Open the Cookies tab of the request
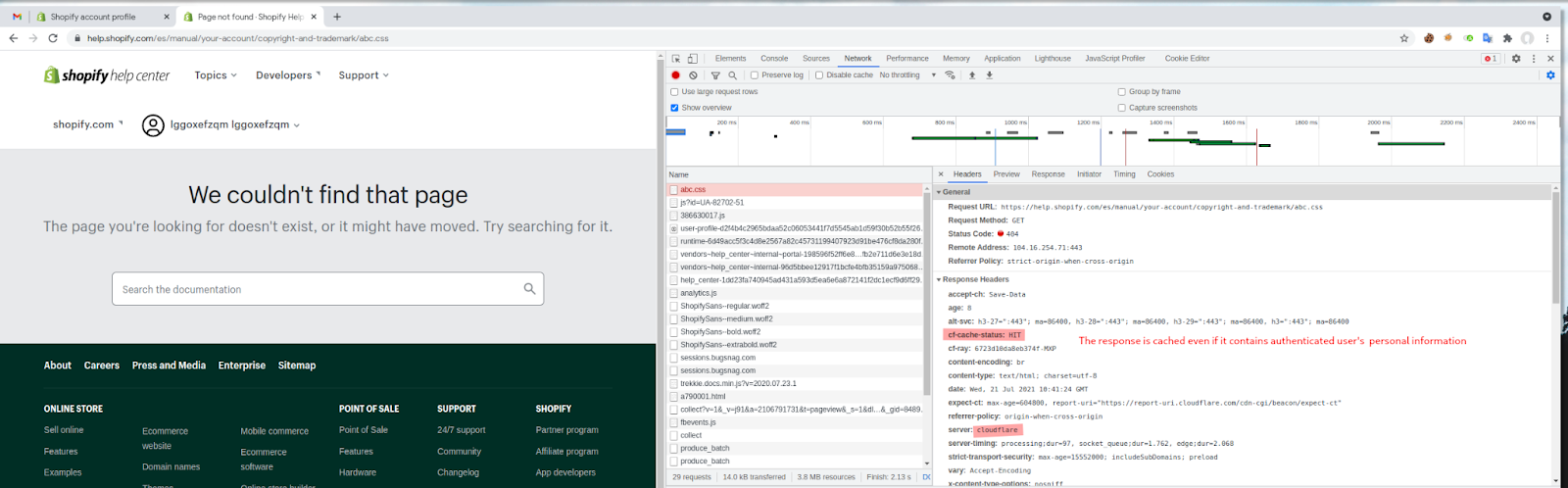The width and height of the screenshot is (1568, 488). 1160,174
